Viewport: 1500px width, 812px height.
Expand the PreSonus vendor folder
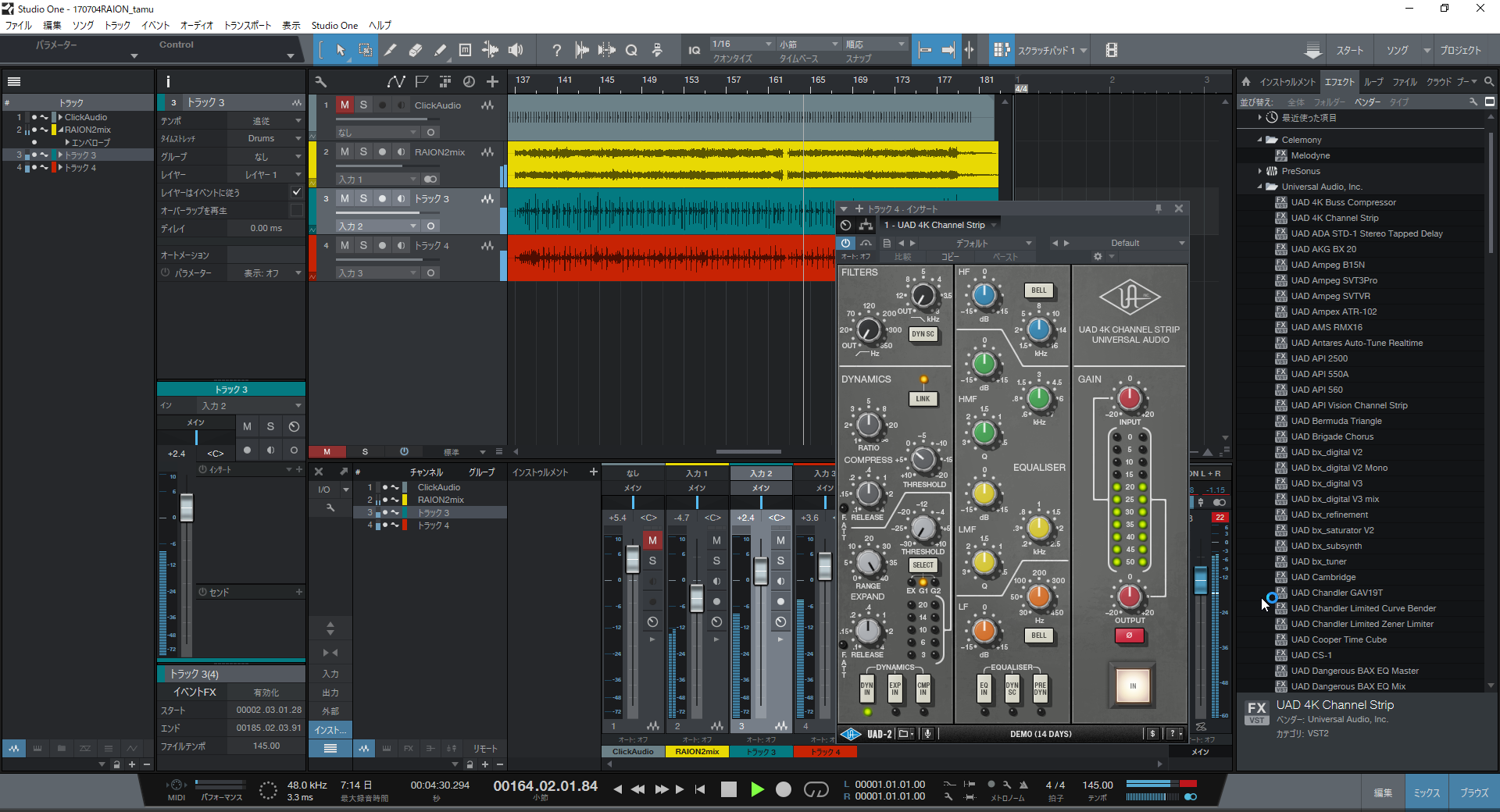tap(1260, 171)
